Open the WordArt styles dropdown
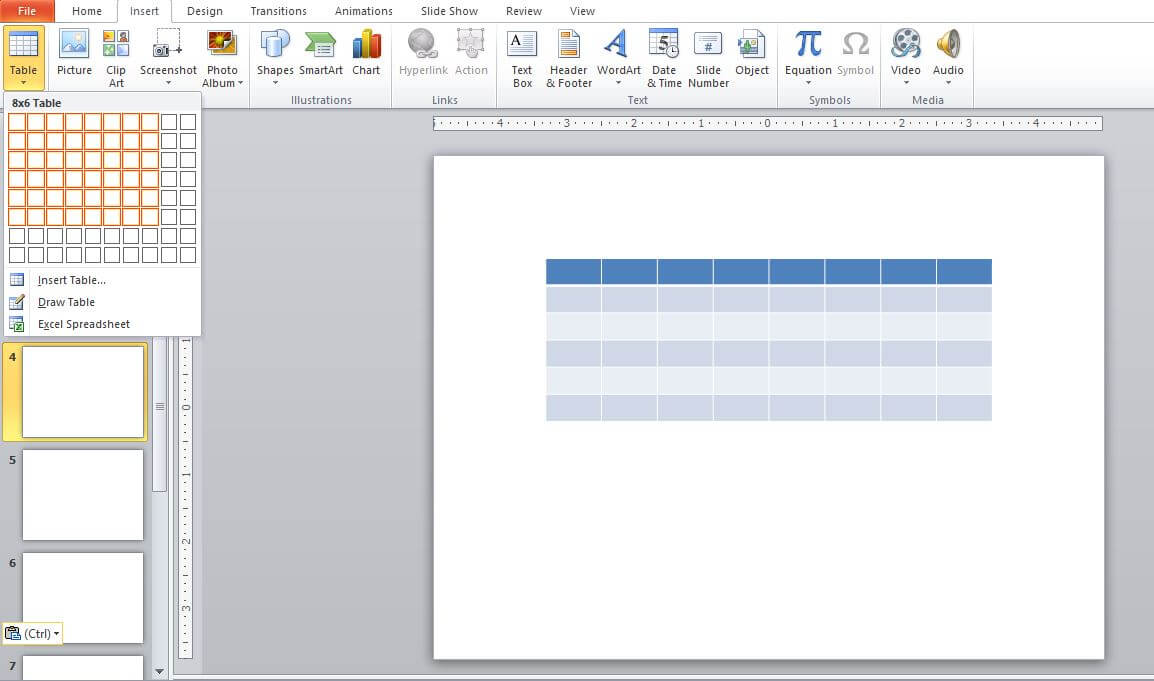The width and height of the screenshot is (1154, 681). point(618,83)
